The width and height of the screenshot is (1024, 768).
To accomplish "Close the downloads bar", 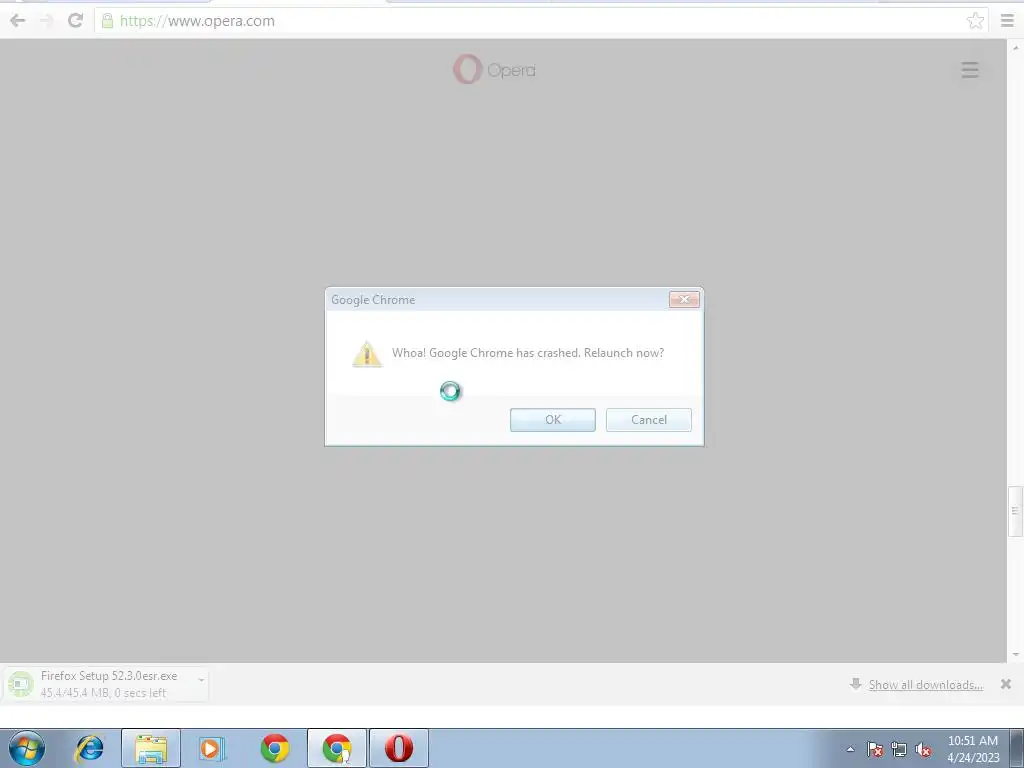I will click(1006, 684).
